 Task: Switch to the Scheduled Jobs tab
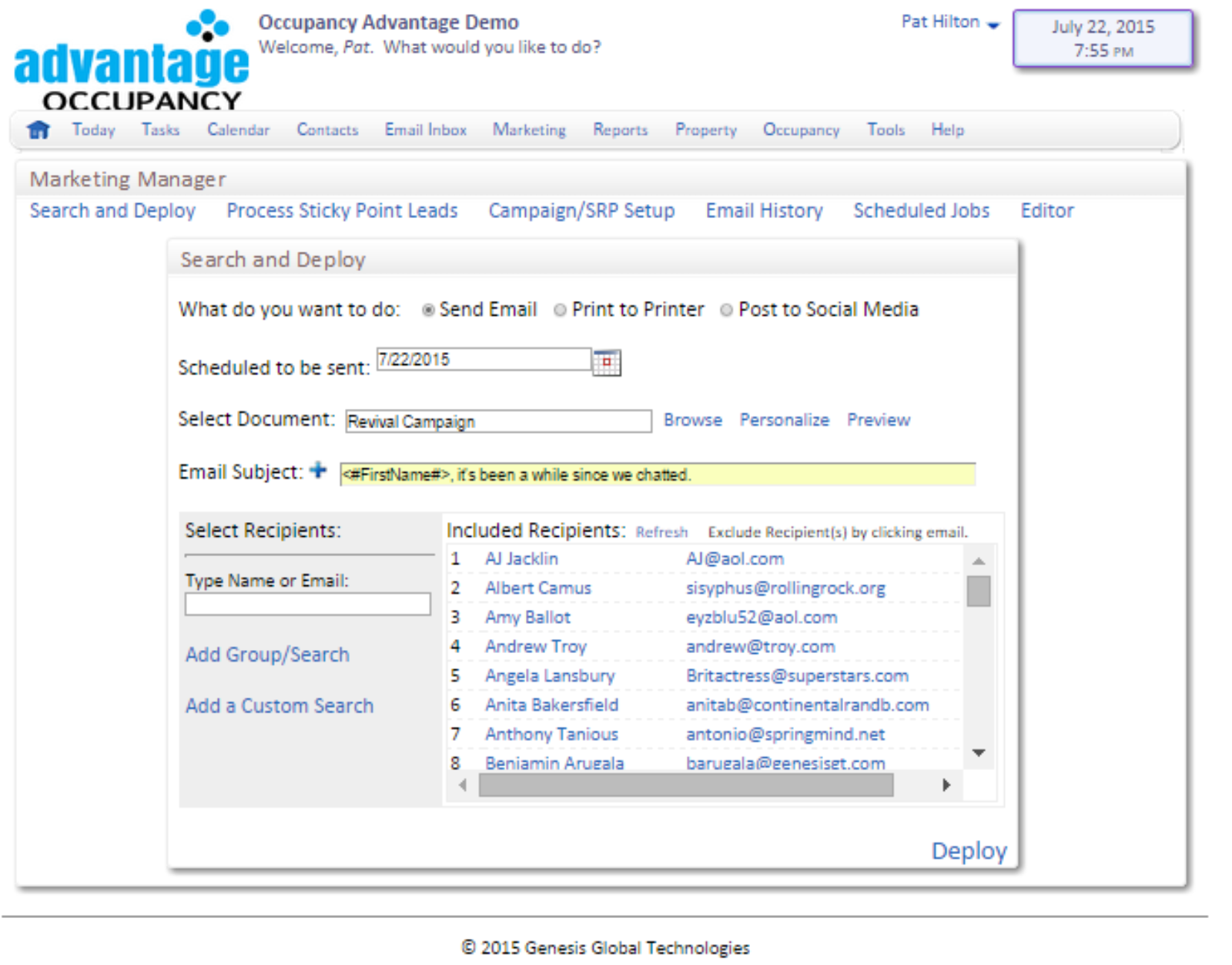point(921,211)
